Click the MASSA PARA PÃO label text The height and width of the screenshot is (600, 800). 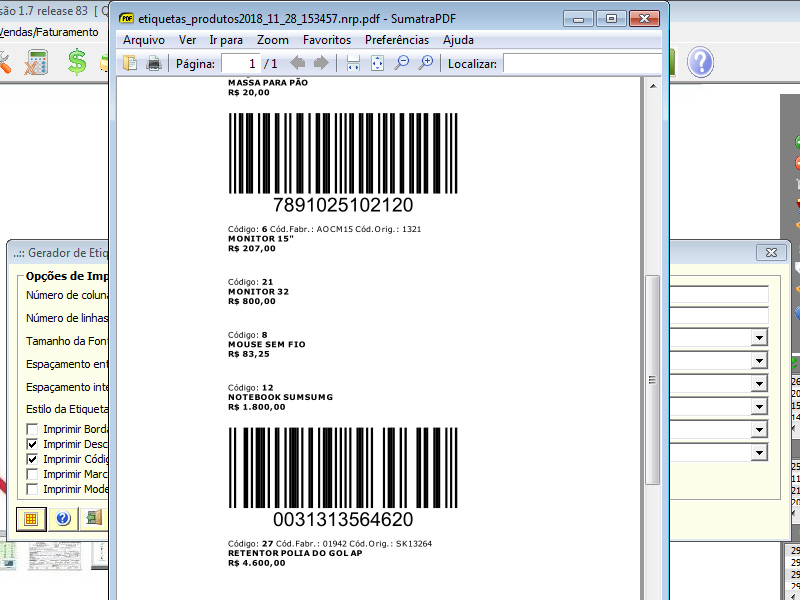(268, 83)
